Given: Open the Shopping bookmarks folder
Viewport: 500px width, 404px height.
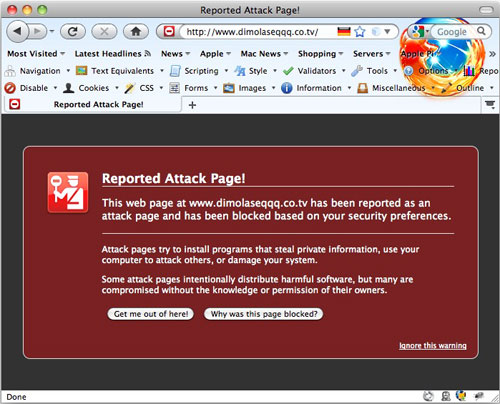Looking at the screenshot, I should pyautogui.click(x=320, y=54).
